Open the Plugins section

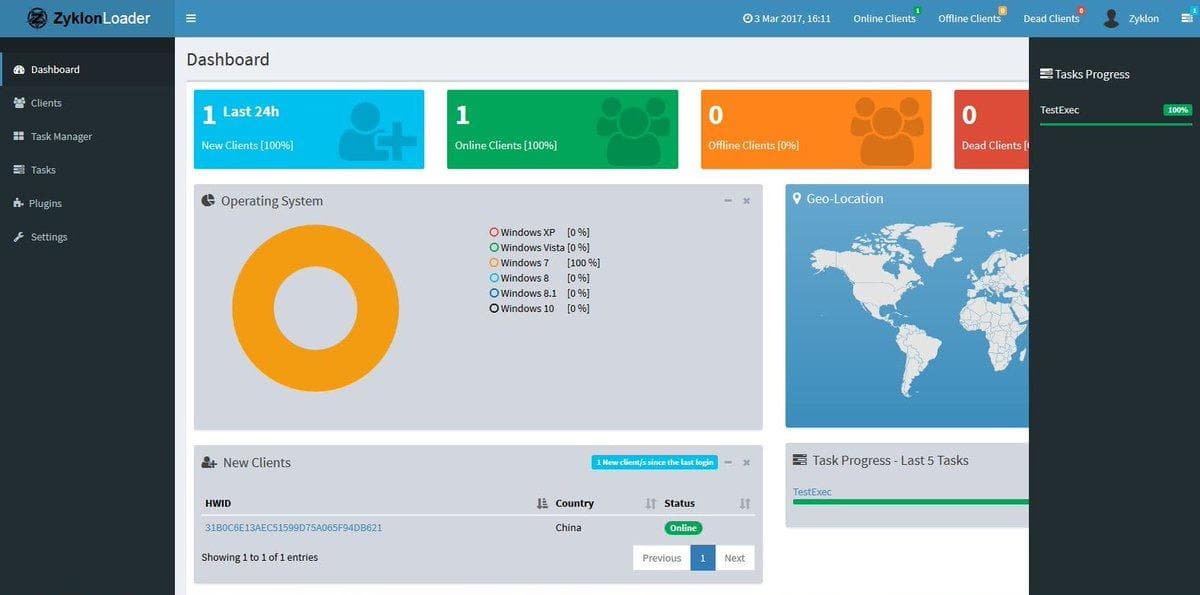(45, 203)
